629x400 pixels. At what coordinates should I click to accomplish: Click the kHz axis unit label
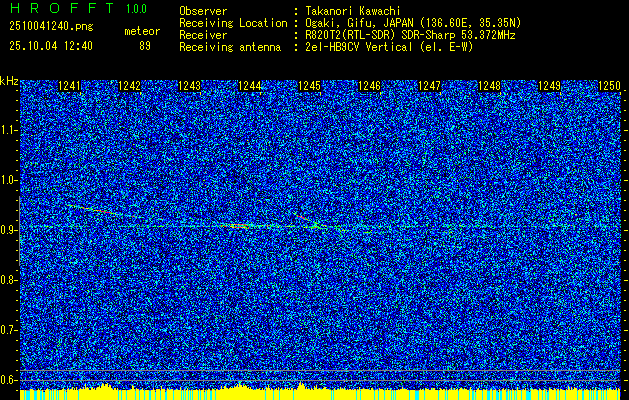click(x=9, y=81)
